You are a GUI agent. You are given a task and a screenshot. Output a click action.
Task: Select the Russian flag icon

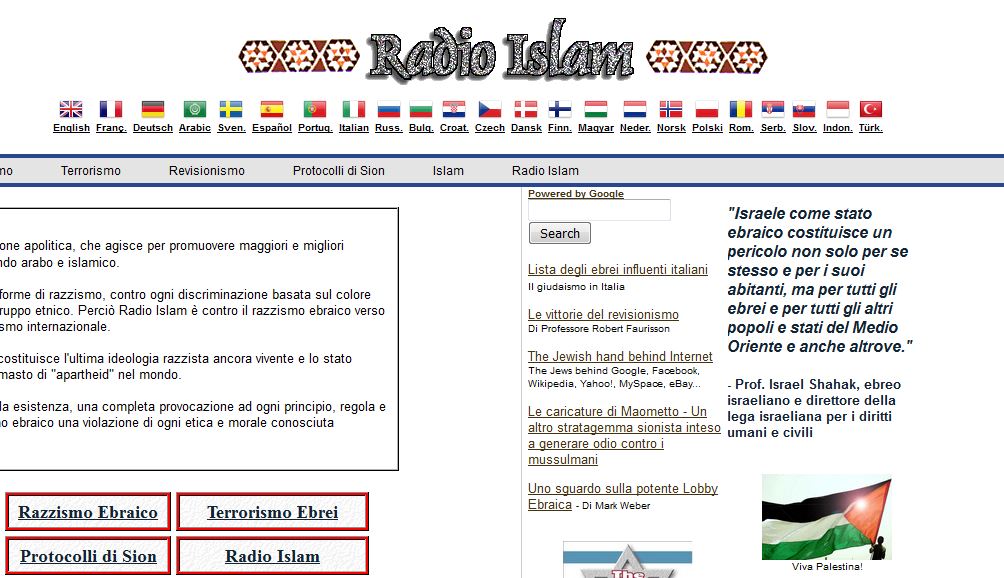pos(388,109)
